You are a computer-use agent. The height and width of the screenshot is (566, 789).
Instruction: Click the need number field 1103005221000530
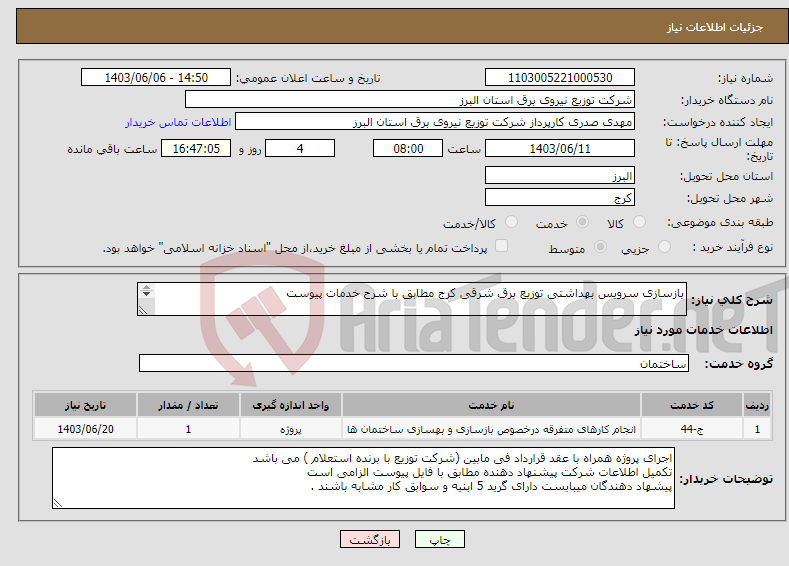coord(560,77)
